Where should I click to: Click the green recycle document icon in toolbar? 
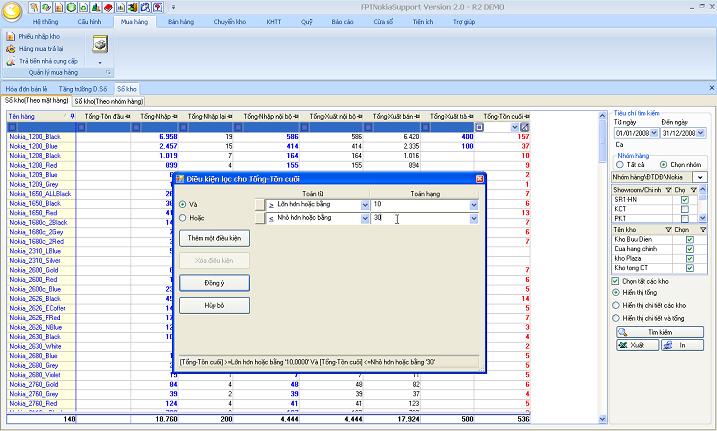click(83, 7)
